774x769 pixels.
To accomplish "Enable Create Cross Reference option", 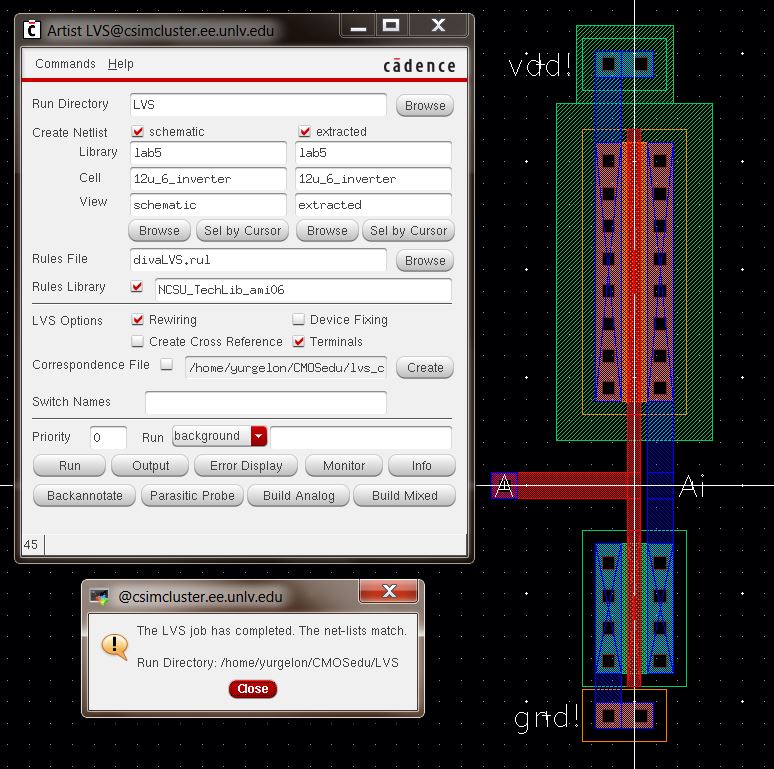I will tap(138, 341).
